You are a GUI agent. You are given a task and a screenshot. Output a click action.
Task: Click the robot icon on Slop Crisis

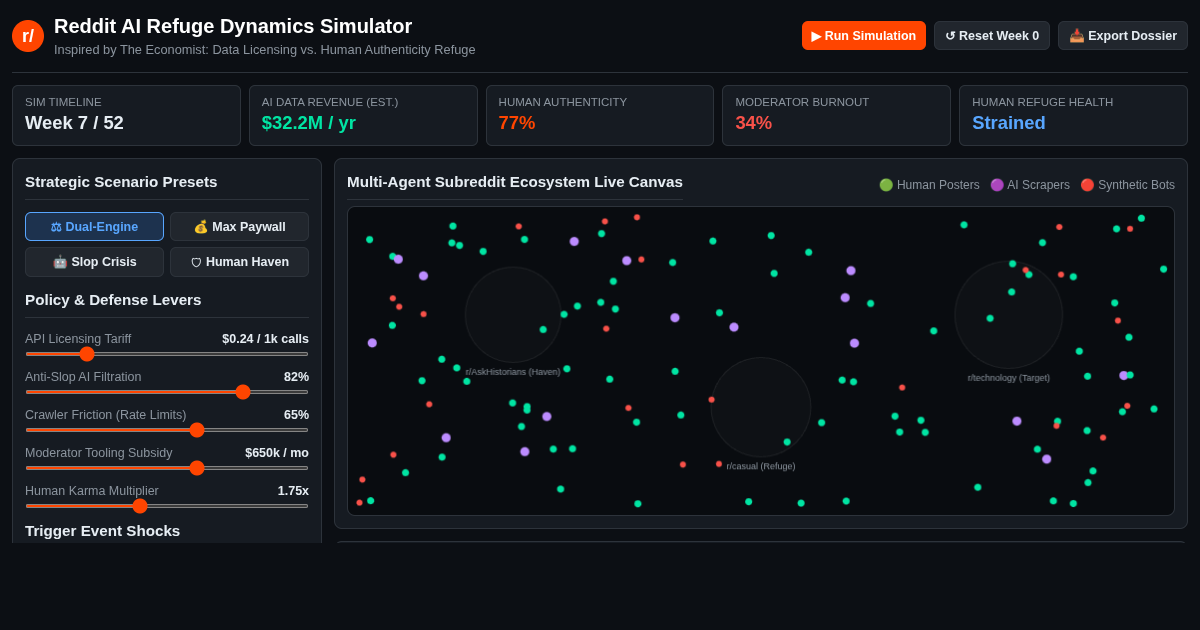[x=60, y=262]
